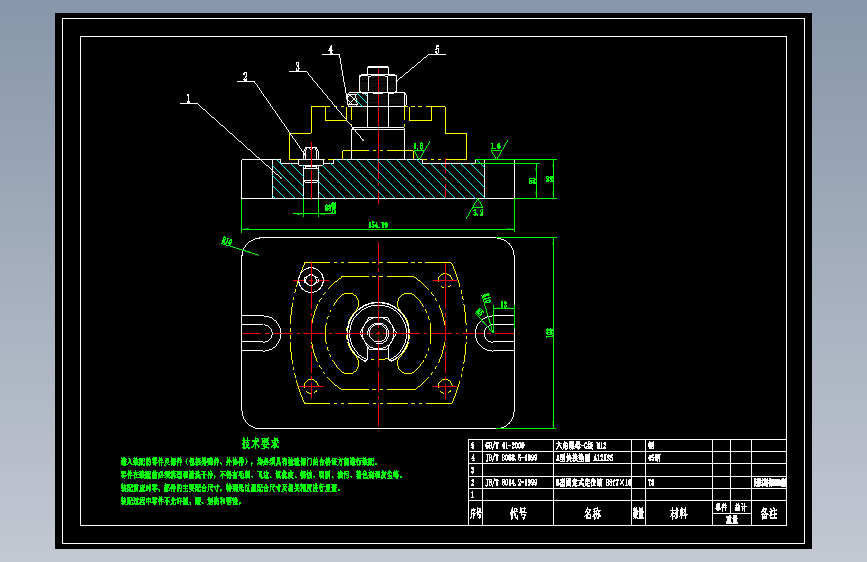Select the 代号 header cell
Viewport: 867px width, 562px height.
tap(518, 513)
